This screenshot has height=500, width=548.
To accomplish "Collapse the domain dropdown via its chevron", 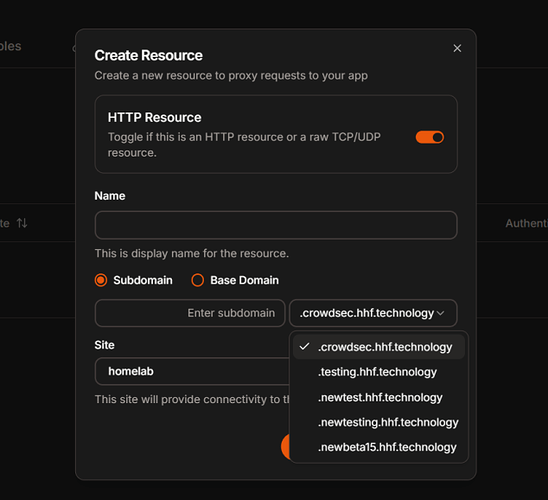I will tap(440, 313).
